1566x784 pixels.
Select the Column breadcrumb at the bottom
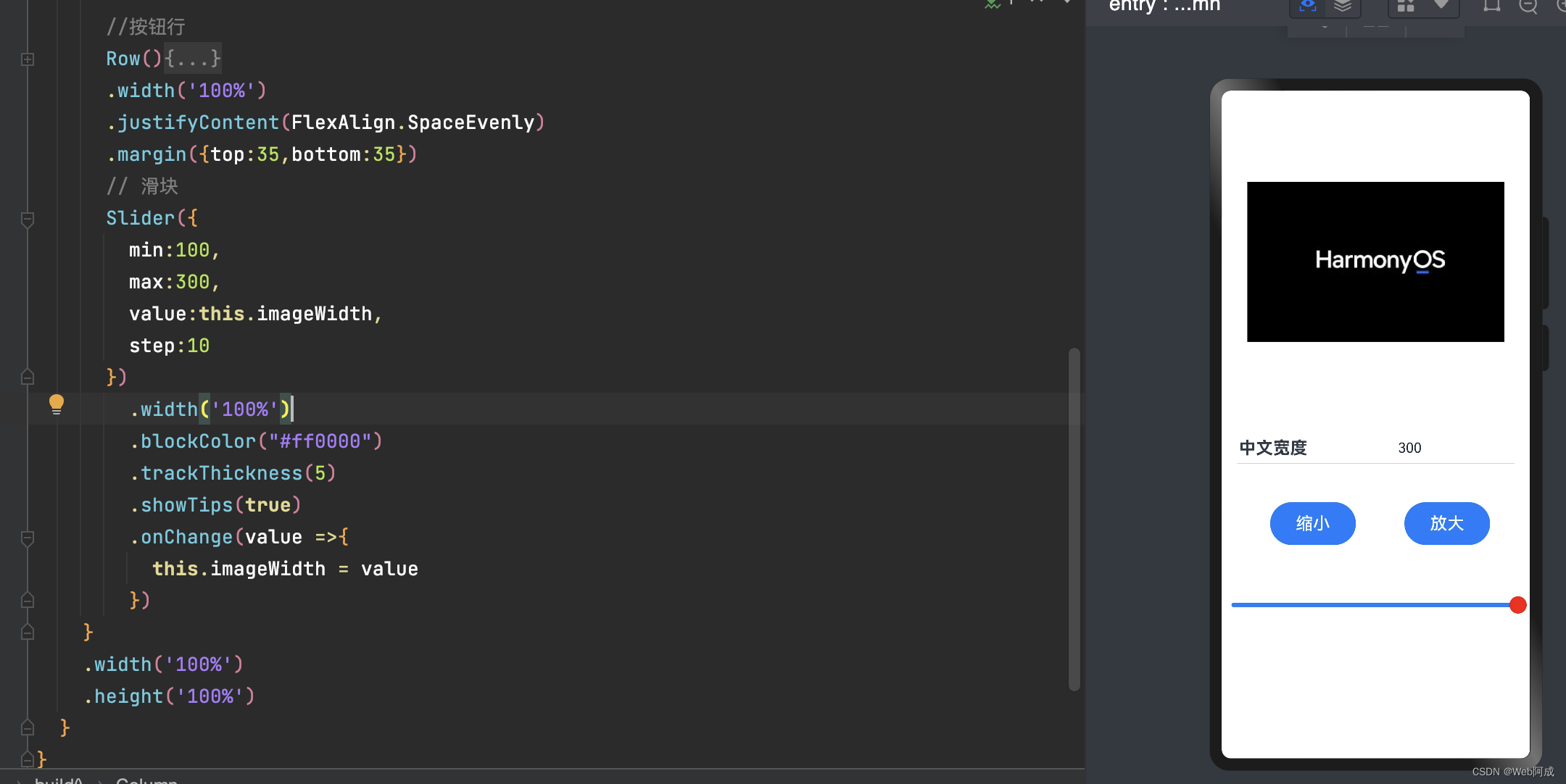click(x=146, y=780)
